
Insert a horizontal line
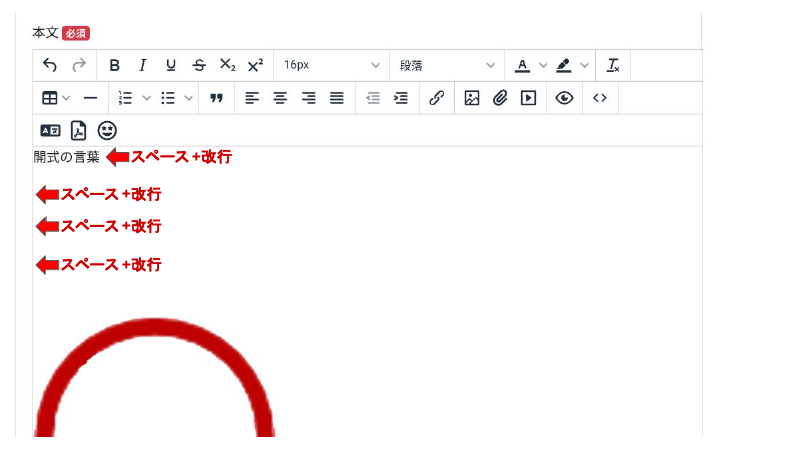[x=90, y=98]
